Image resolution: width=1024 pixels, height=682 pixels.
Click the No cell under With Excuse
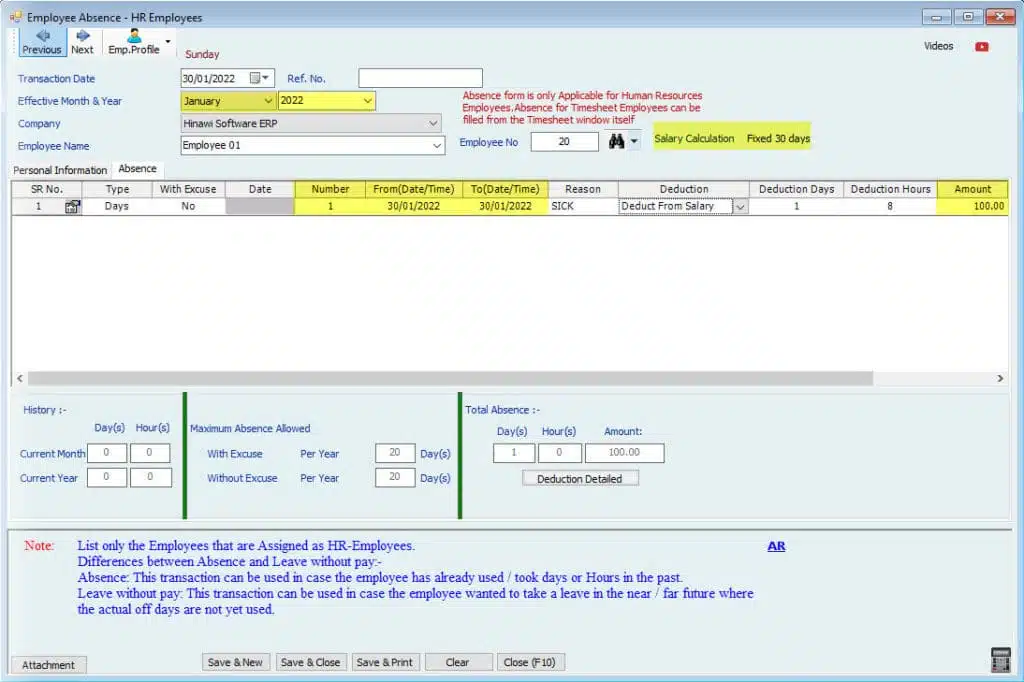(188, 206)
